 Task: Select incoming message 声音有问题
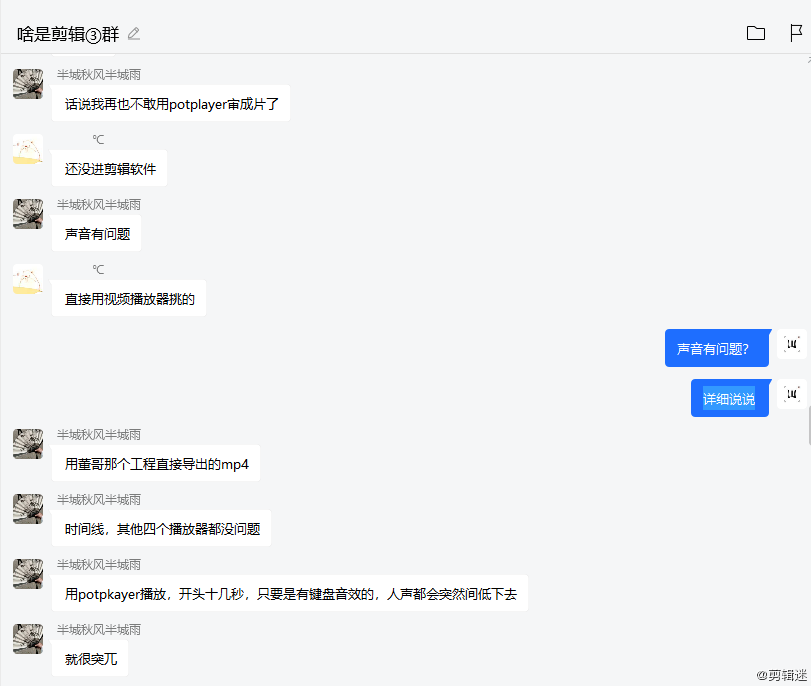(x=97, y=233)
